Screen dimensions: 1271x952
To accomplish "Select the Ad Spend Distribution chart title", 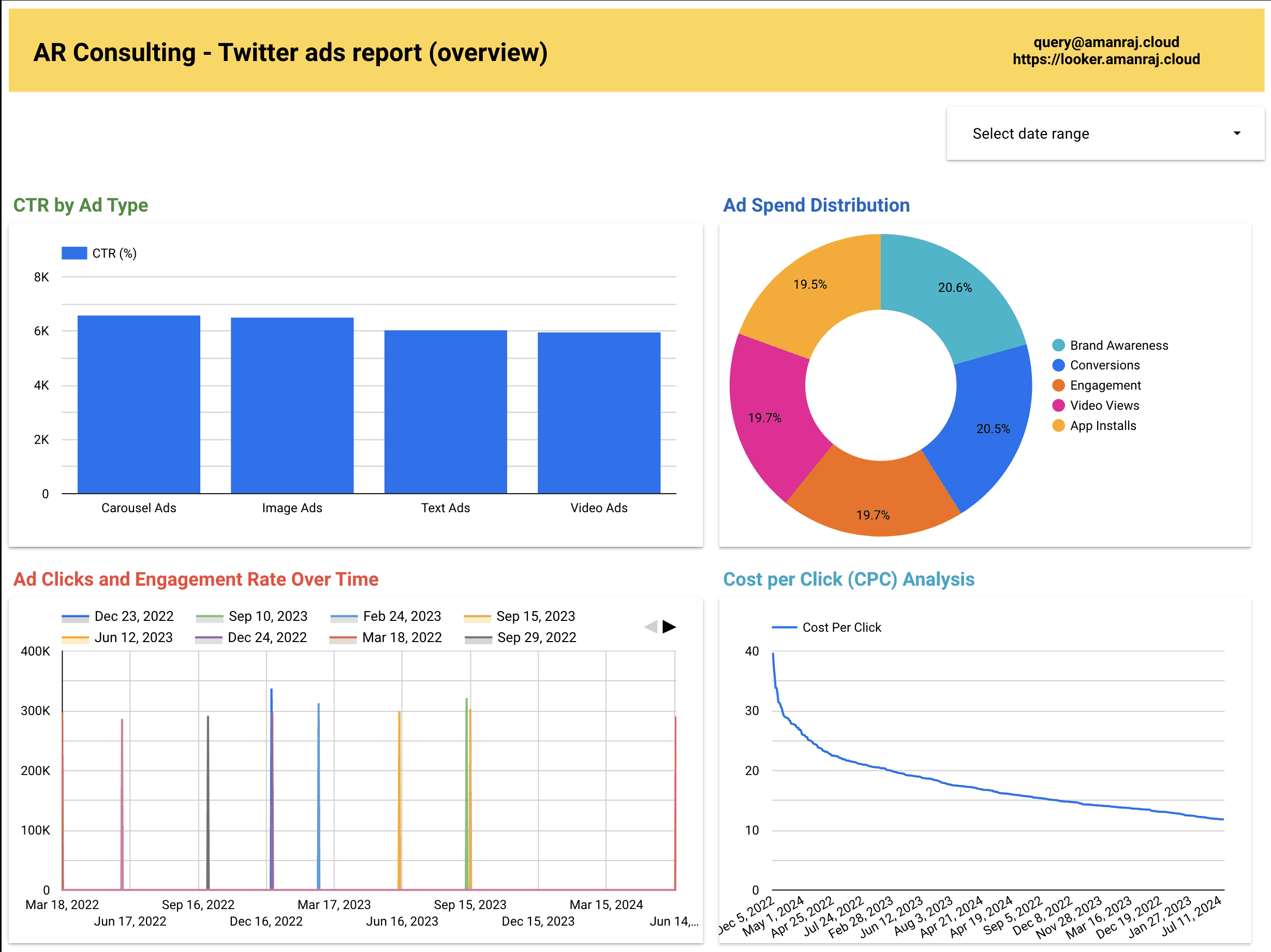I will pyautogui.click(x=816, y=205).
